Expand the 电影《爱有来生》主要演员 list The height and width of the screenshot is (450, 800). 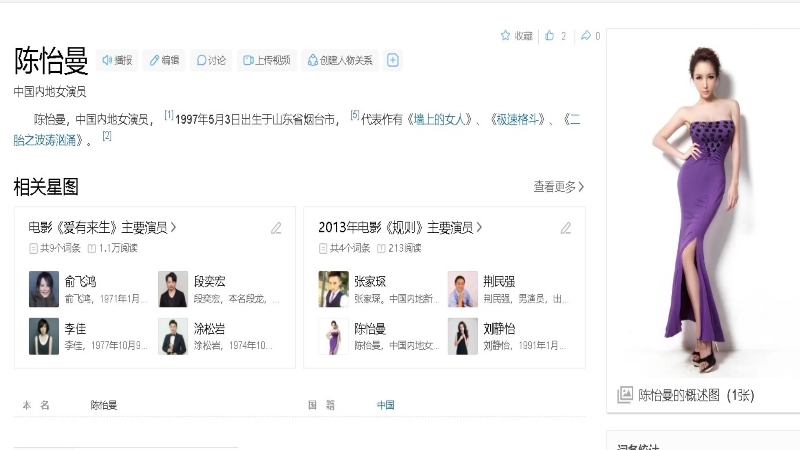click(103, 227)
